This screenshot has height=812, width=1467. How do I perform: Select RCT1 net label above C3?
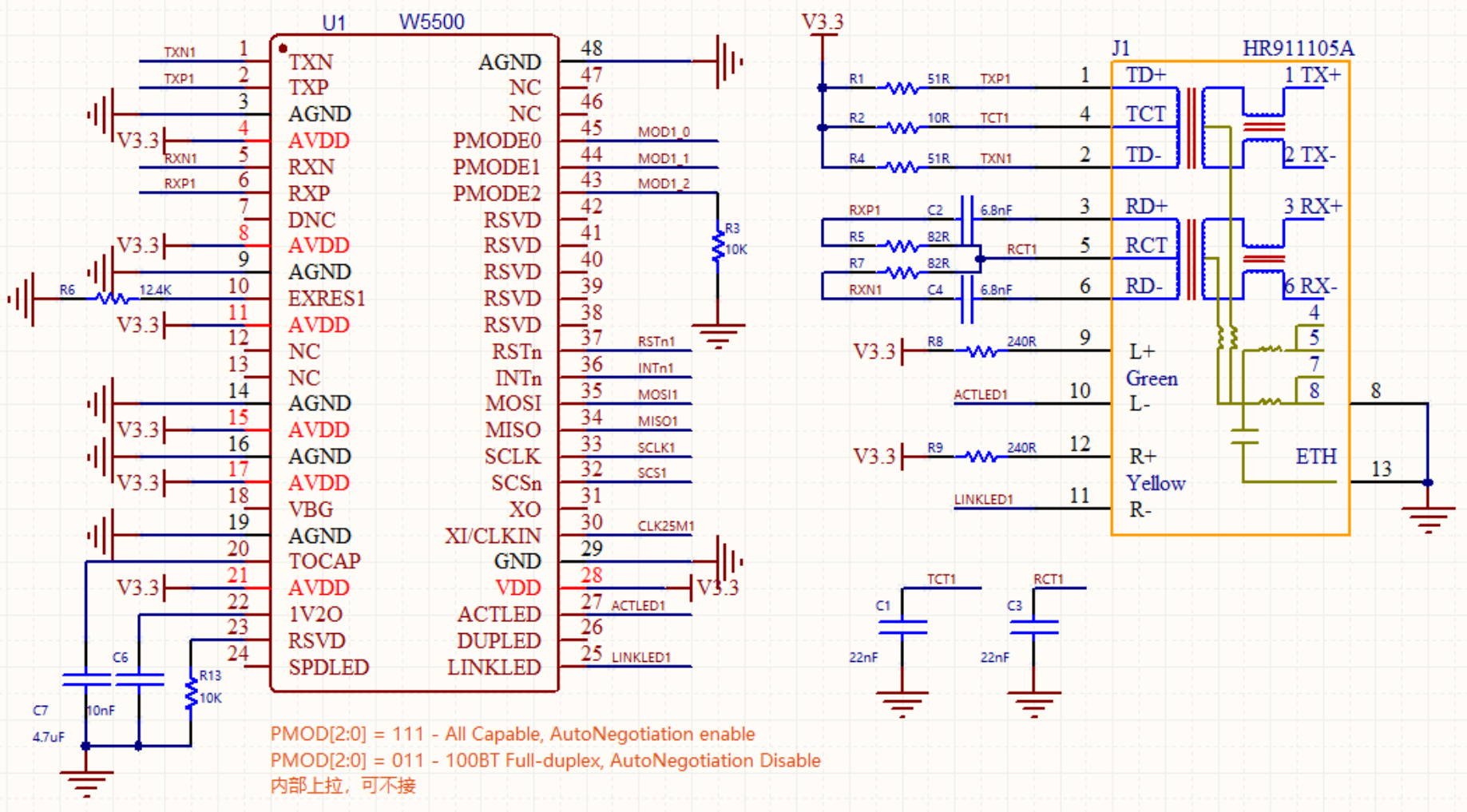(x=1049, y=579)
